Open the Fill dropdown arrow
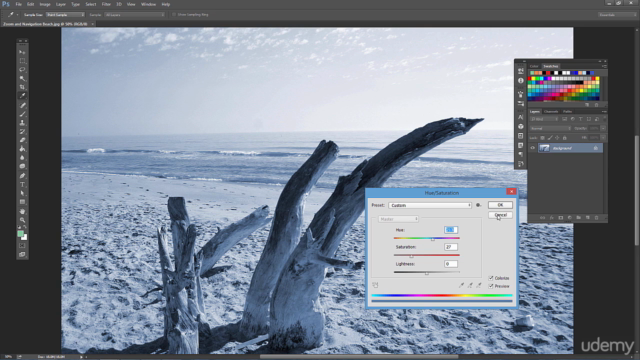 pyautogui.click(x=603, y=138)
